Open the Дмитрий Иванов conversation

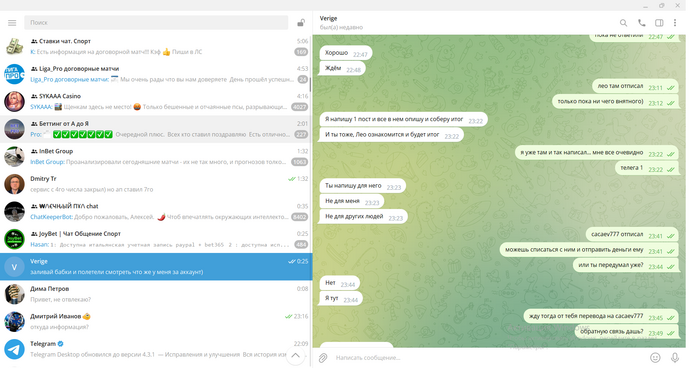point(155,322)
